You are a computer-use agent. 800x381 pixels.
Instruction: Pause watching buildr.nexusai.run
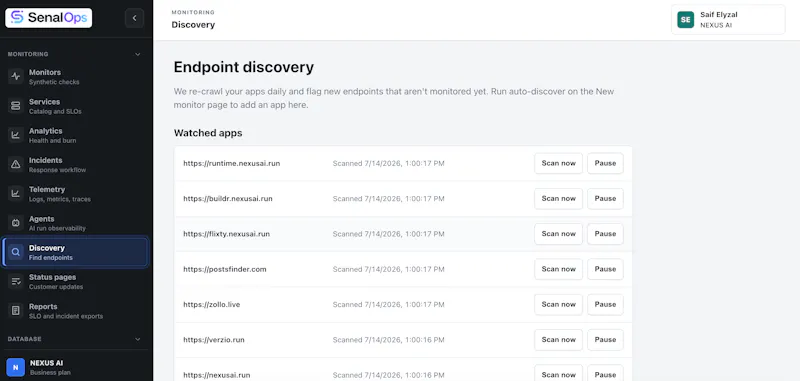[605, 198]
